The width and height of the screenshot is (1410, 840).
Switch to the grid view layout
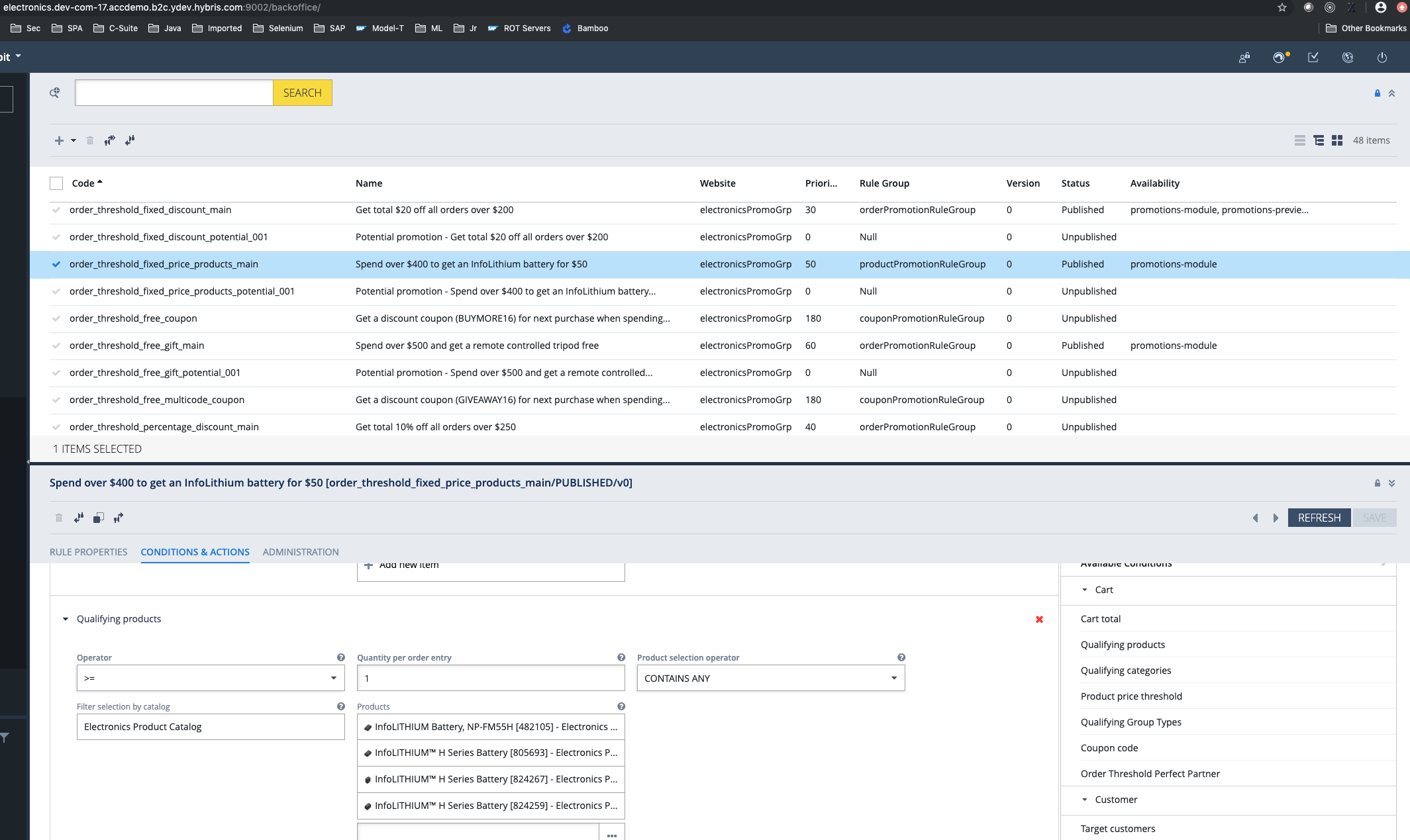1337,140
